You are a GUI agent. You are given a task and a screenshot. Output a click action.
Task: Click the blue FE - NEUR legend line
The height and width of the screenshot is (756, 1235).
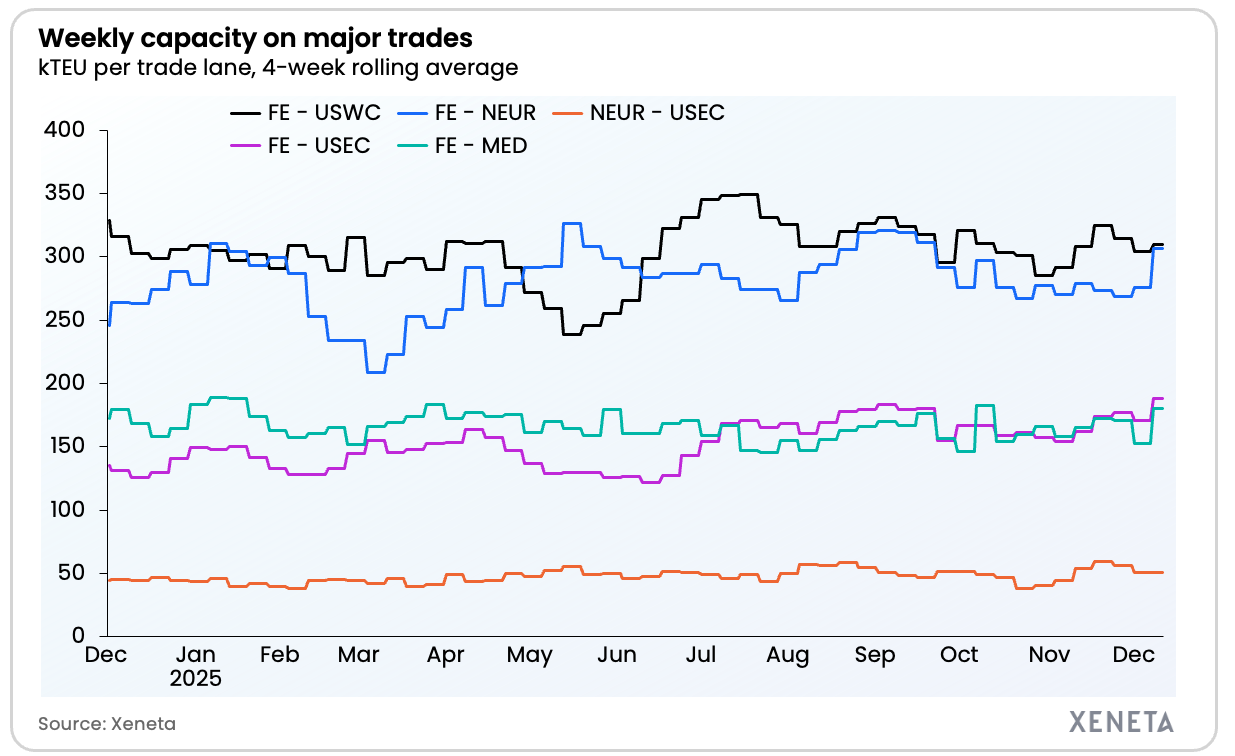[416, 113]
